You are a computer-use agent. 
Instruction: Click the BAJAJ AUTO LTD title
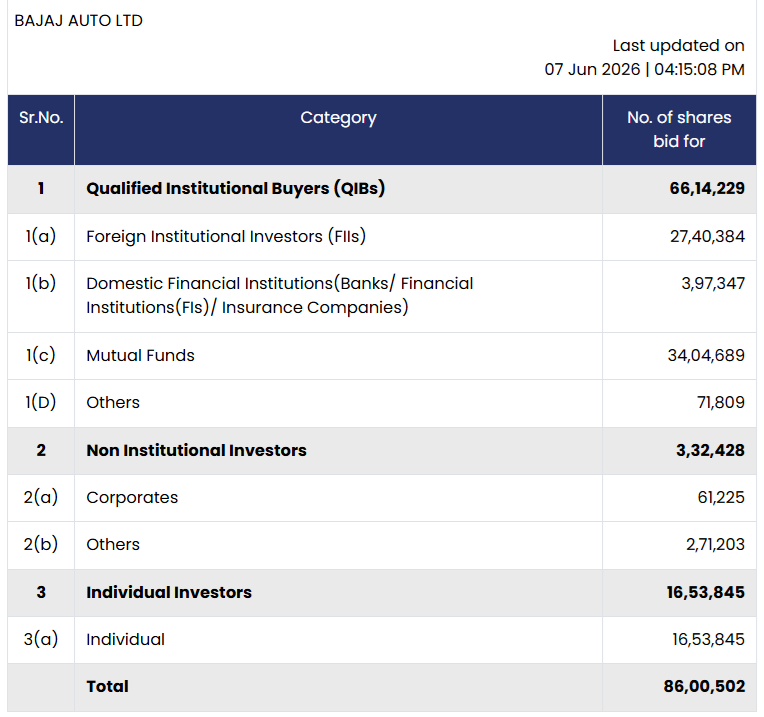[x=78, y=20]
